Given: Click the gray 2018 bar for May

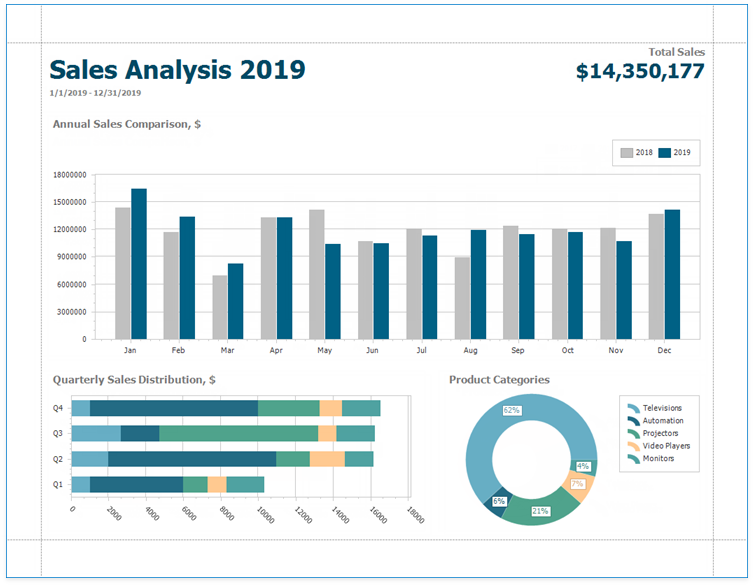Looking at the screenshot, I should (x=316, y=274).
